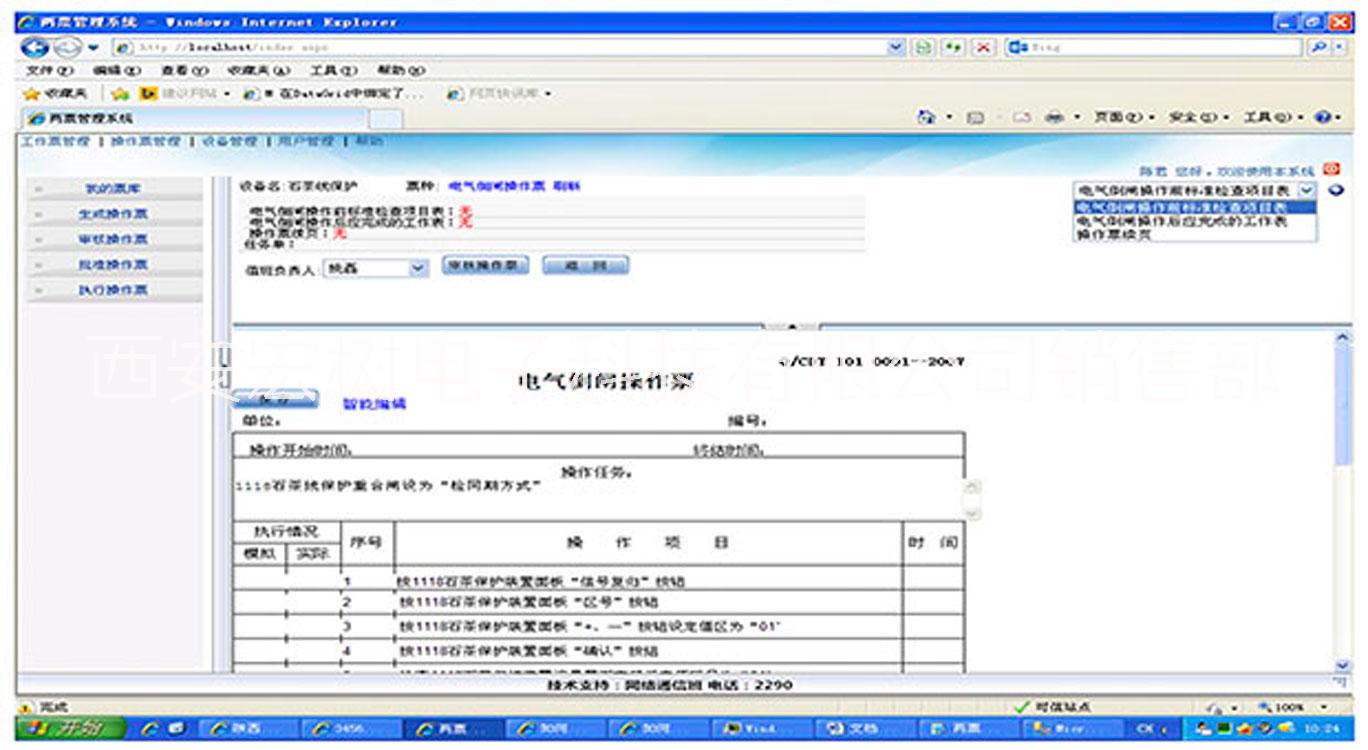Click the zoom level 100% control in status bar
The width and height of the screenshot is (1368, 750).
pos(1294,707)
